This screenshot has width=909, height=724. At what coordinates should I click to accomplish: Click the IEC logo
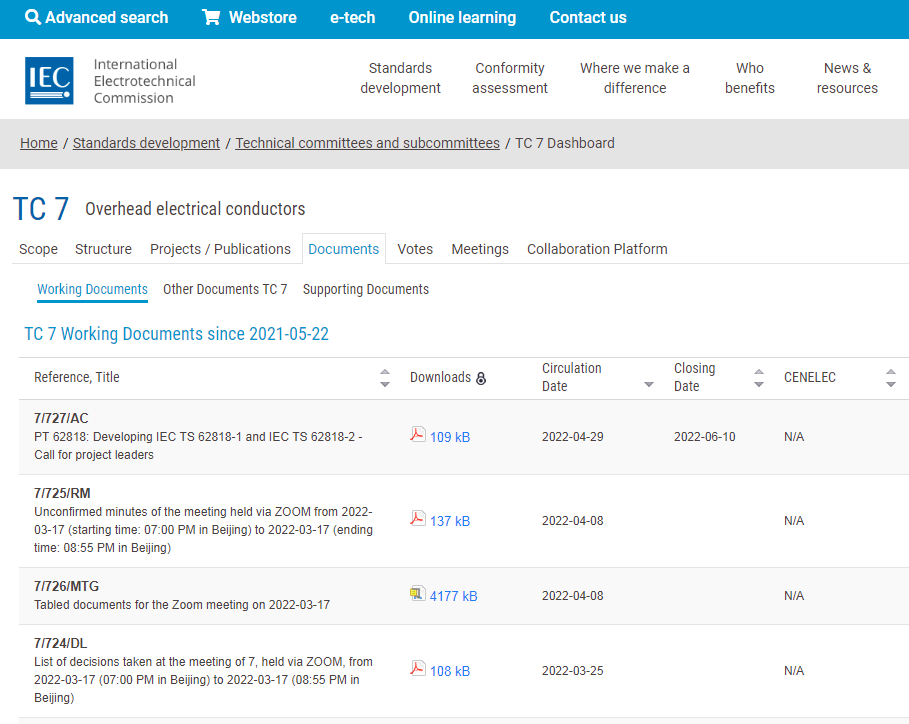coord(49,81)
